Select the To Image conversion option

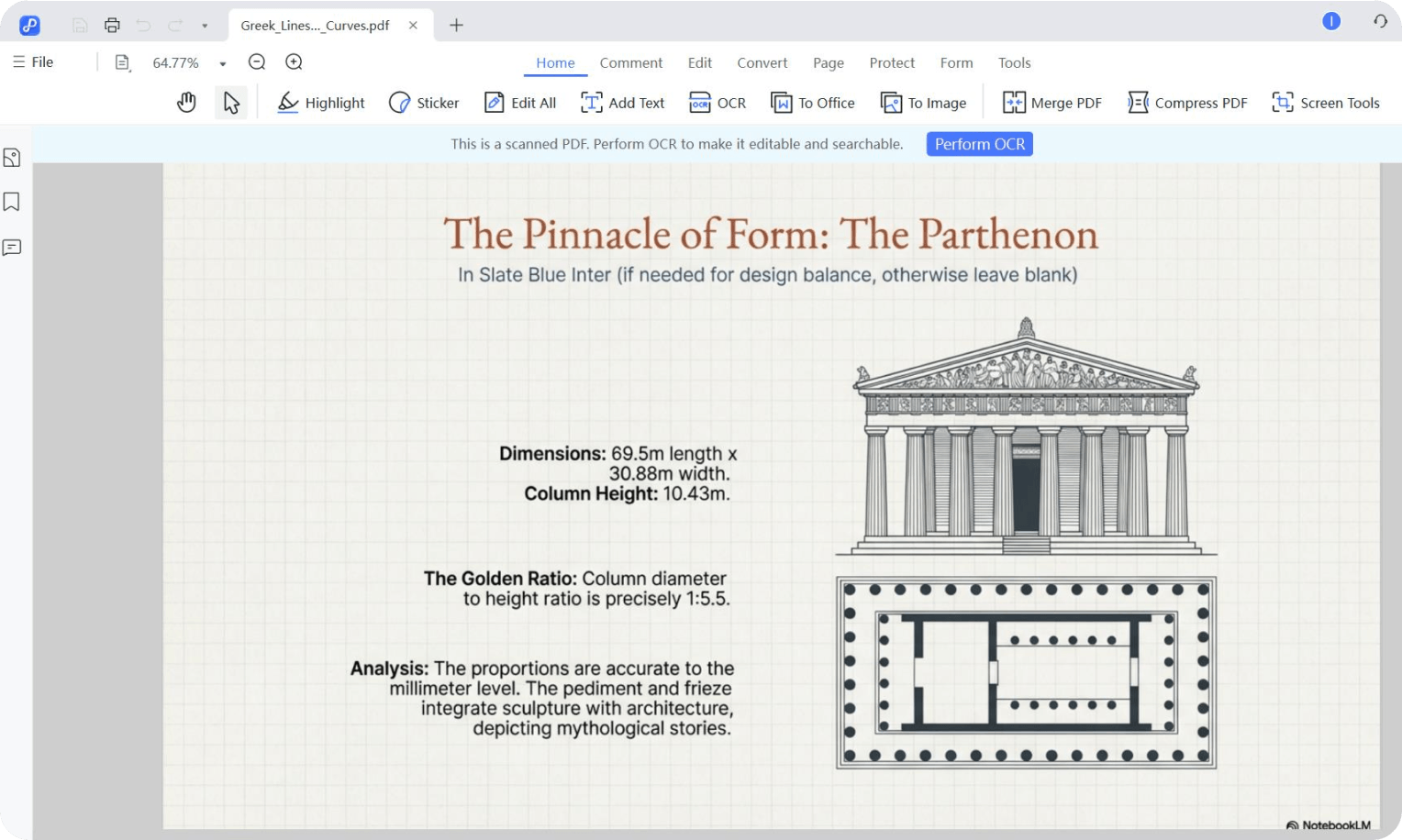[x=923, y=102]
